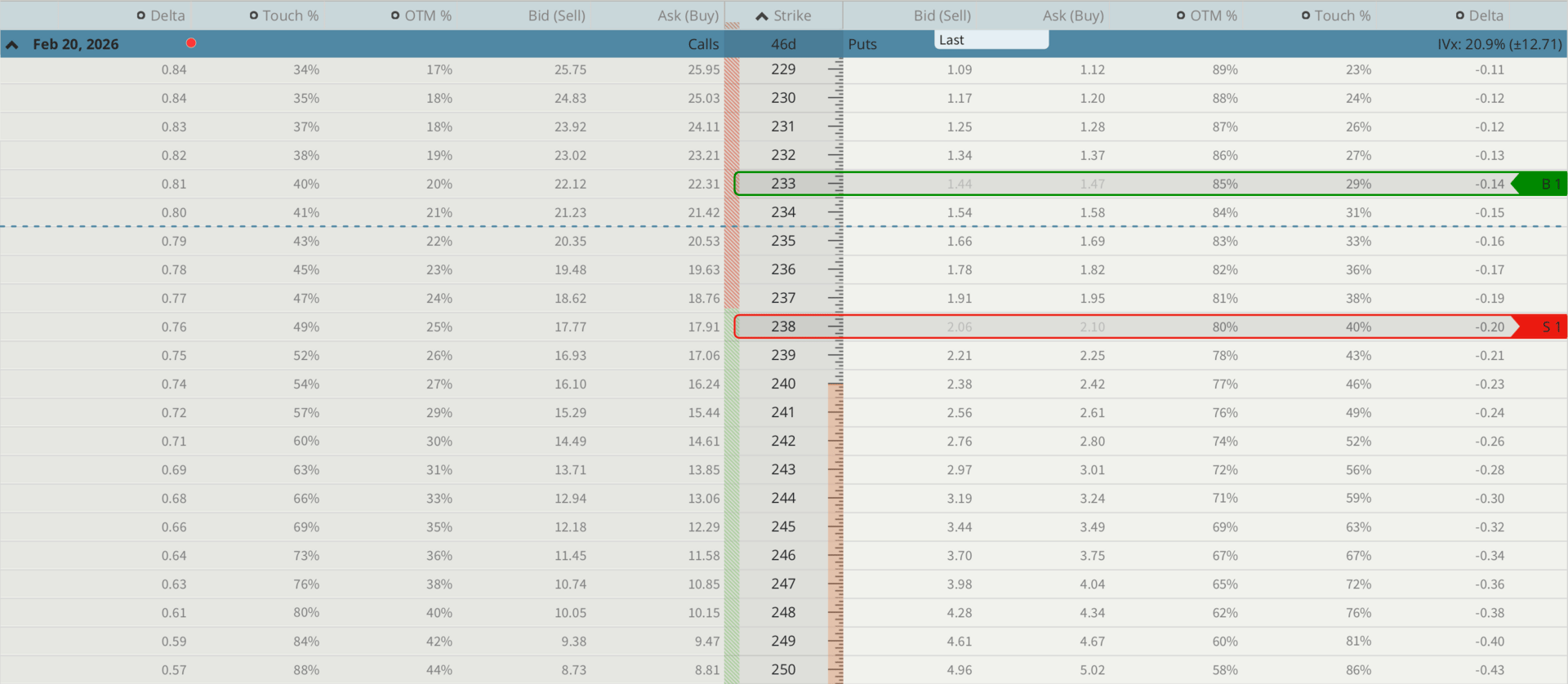Viewport: 1568px width, 684px height.
Task: Sort by the Strike column header
Action: tap(784, 16)
